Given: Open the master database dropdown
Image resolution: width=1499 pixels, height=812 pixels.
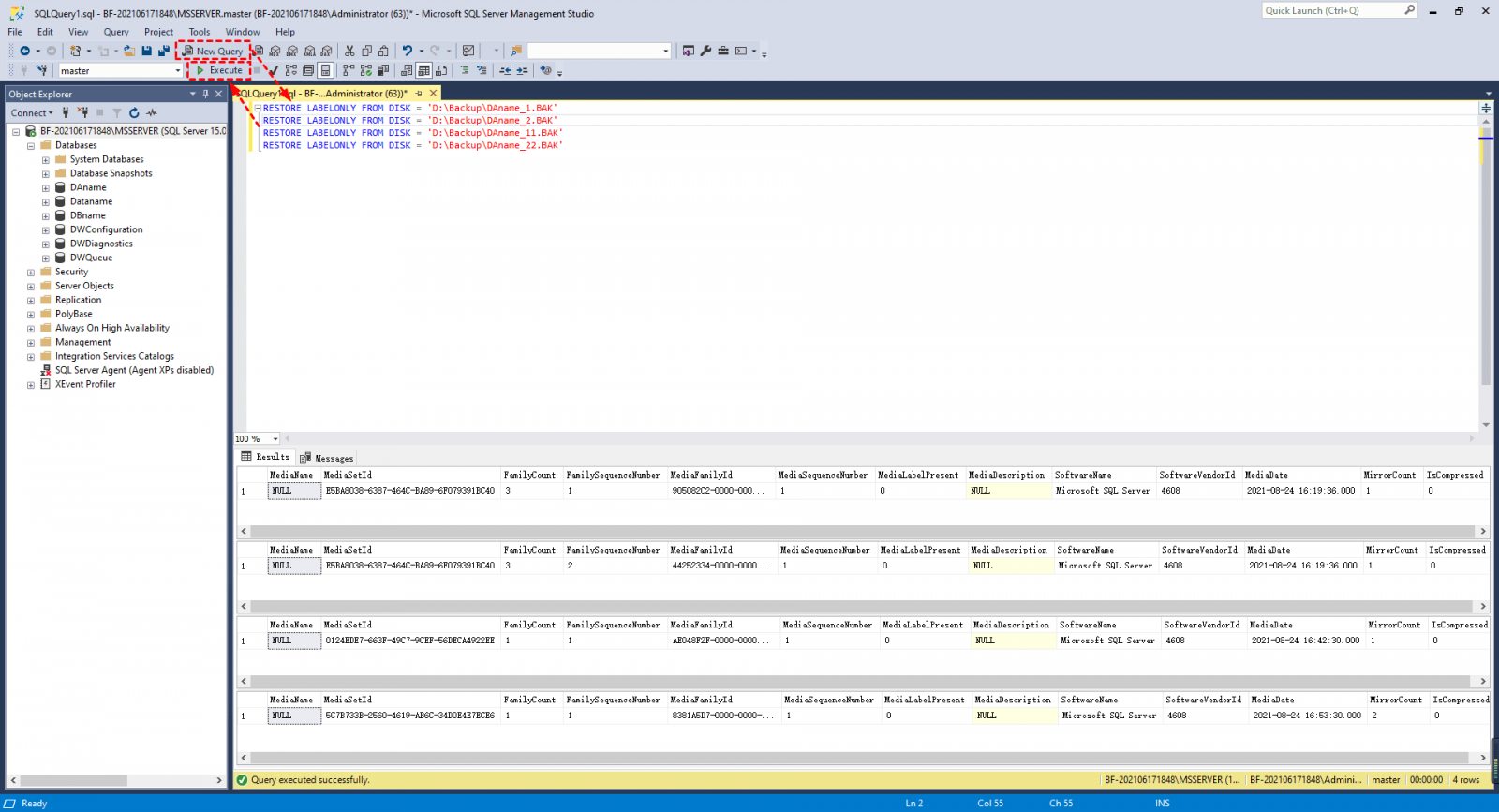Looking at the screenshot, I should coord(177,70).
